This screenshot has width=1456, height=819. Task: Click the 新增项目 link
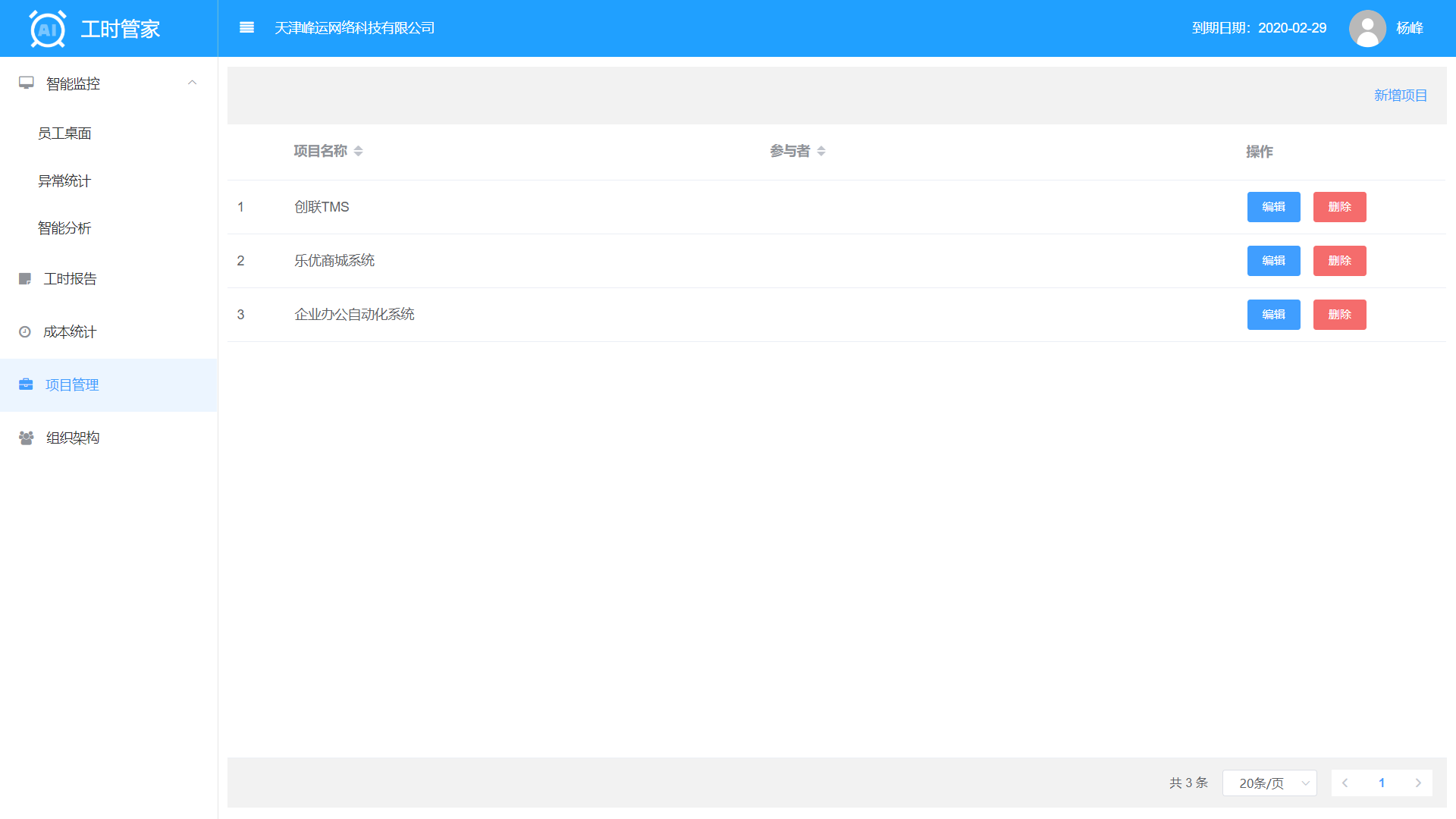[1400, 96]
